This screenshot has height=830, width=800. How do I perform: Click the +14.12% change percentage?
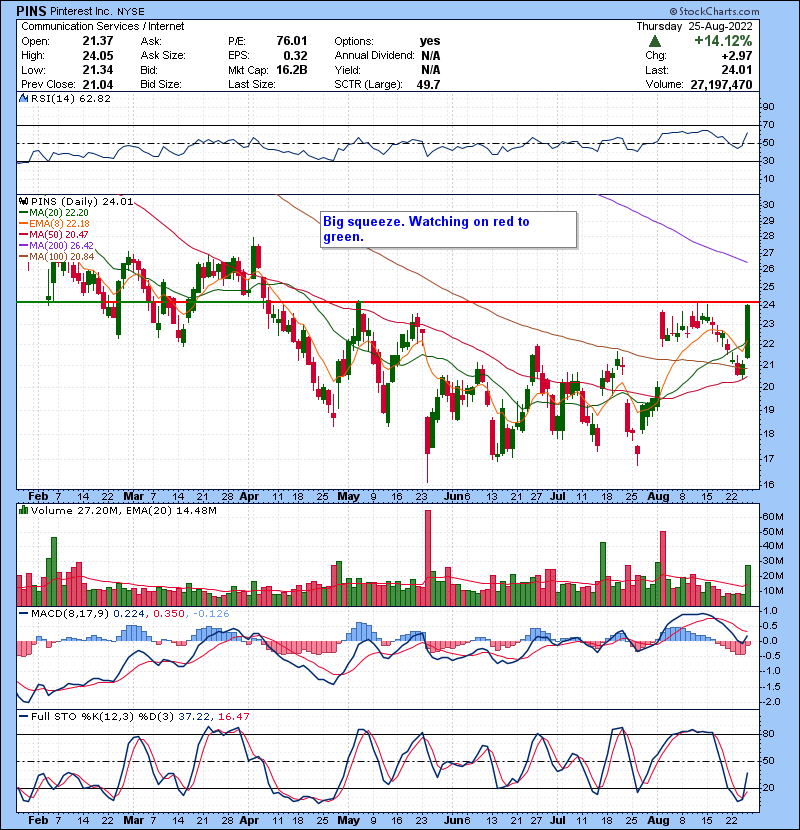(x=723, y=41)
